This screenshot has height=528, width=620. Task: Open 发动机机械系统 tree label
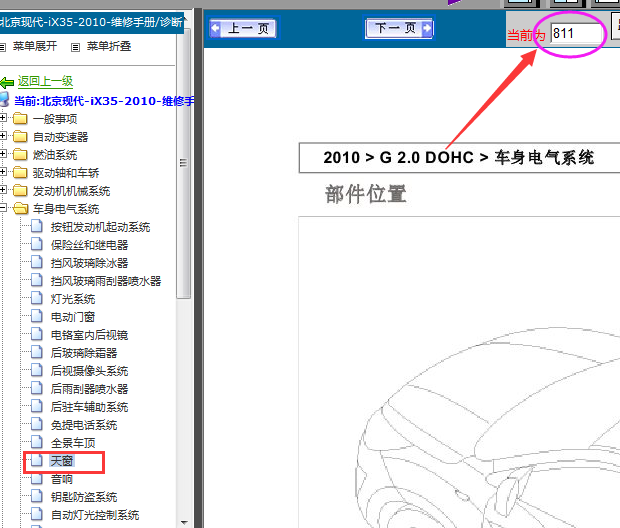tap(72, 191)
